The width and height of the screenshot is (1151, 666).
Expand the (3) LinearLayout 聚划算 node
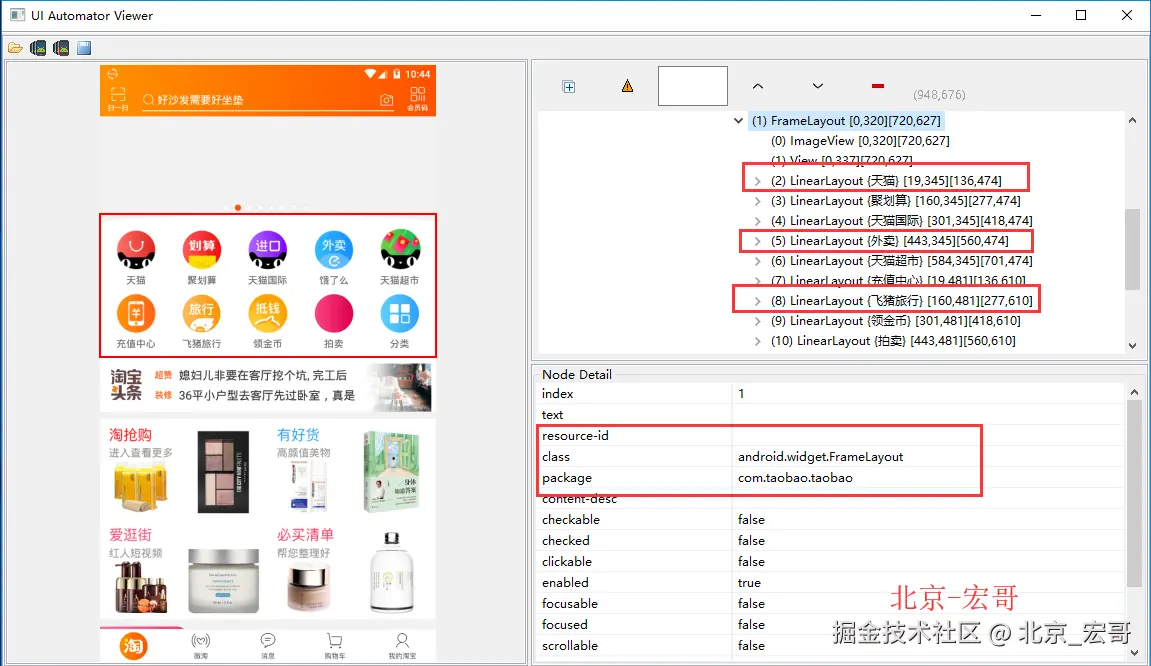[x=758, y=200]
